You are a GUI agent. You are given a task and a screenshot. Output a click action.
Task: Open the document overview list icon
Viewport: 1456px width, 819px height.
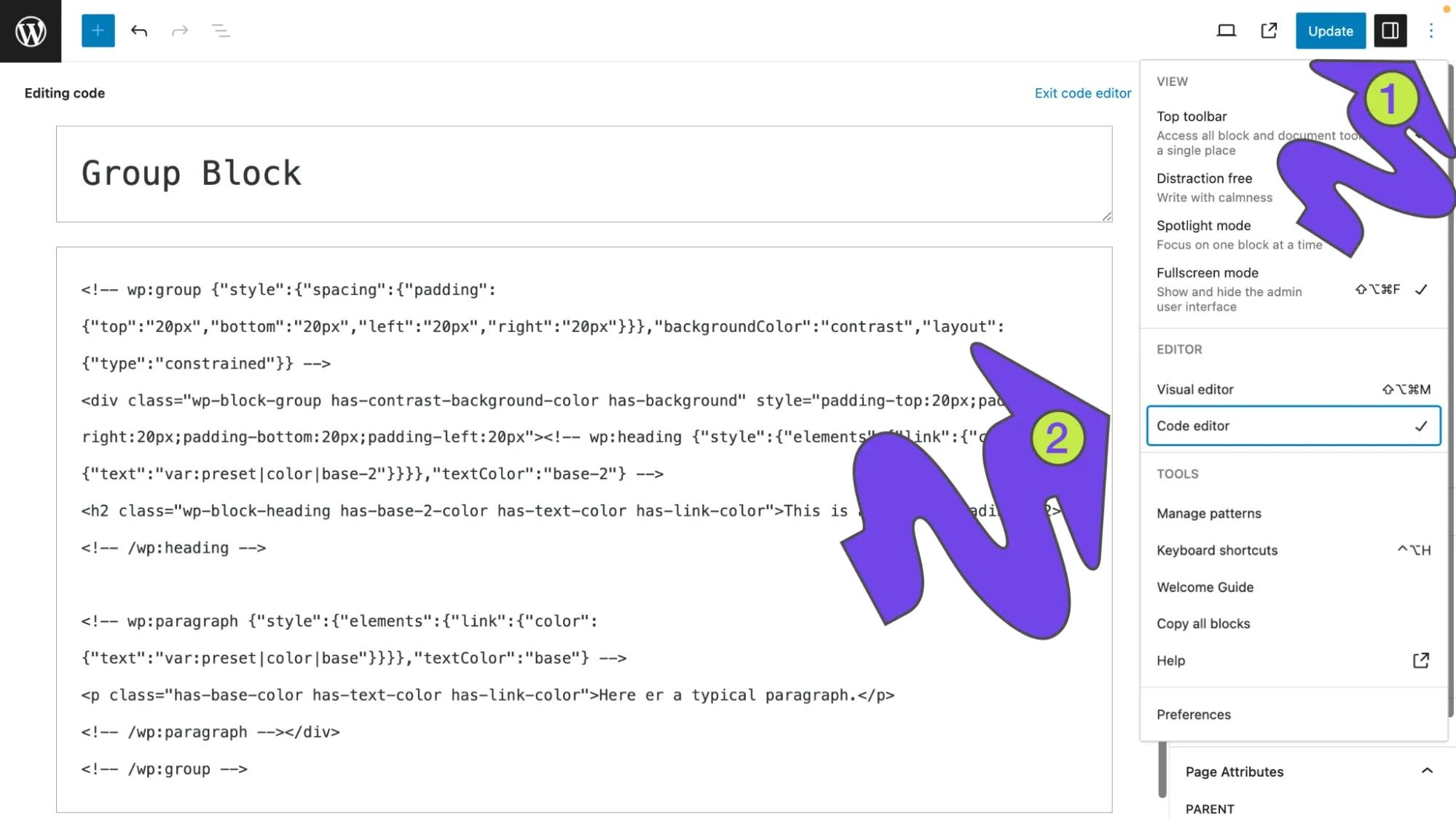(x=221, y=31)
